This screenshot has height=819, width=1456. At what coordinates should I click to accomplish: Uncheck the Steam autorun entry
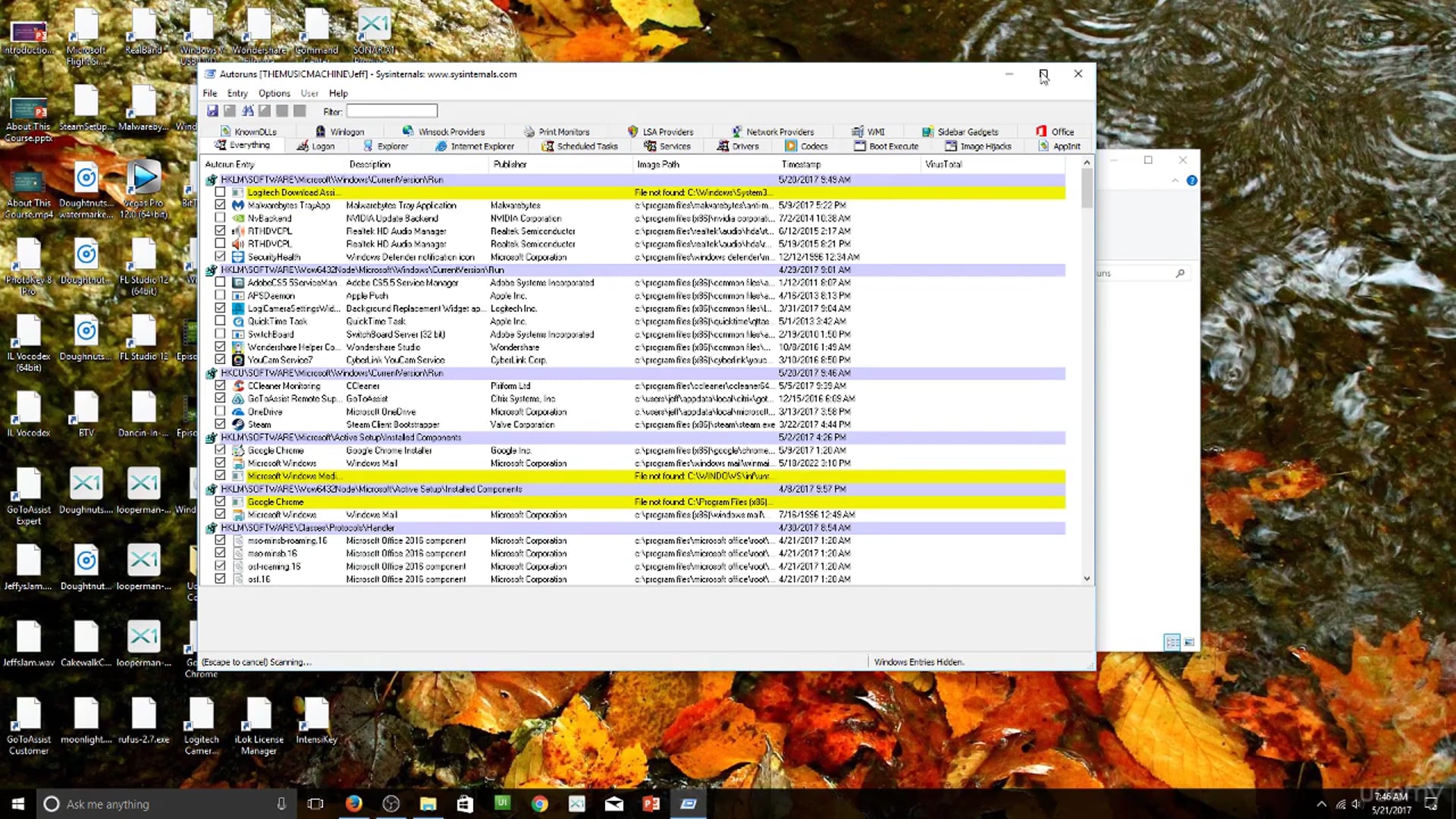220,424
